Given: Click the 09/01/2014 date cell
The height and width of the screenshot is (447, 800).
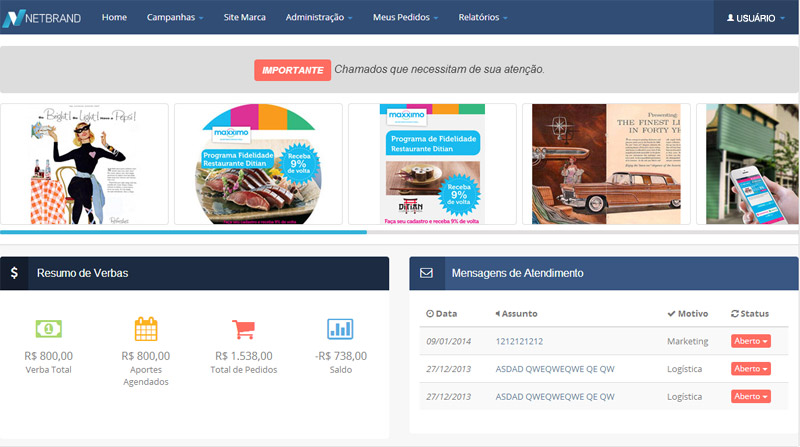Looking at the screenshot, I should click(x=448, y=341).
